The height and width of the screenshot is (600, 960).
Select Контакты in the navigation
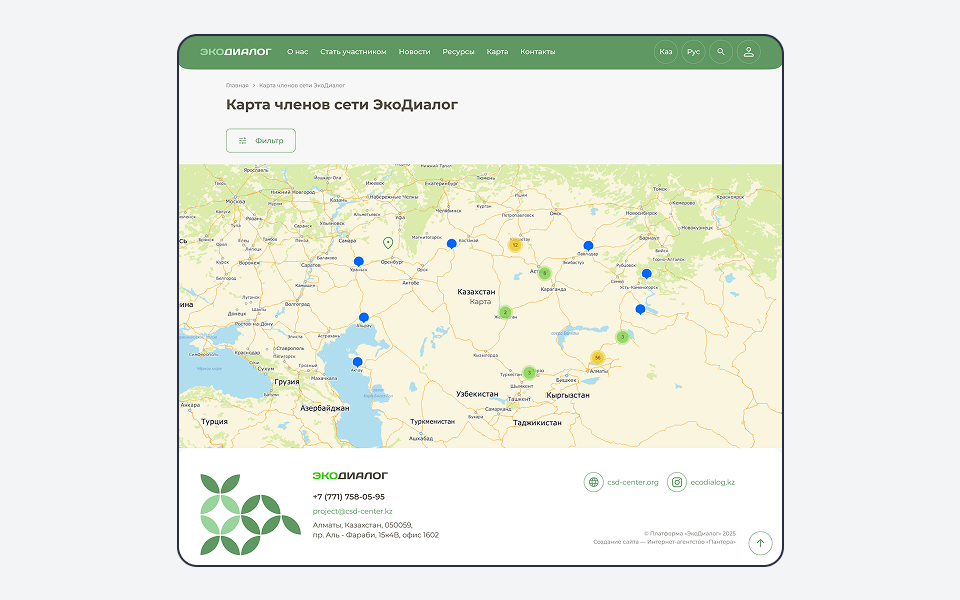(x=536, y=51)
